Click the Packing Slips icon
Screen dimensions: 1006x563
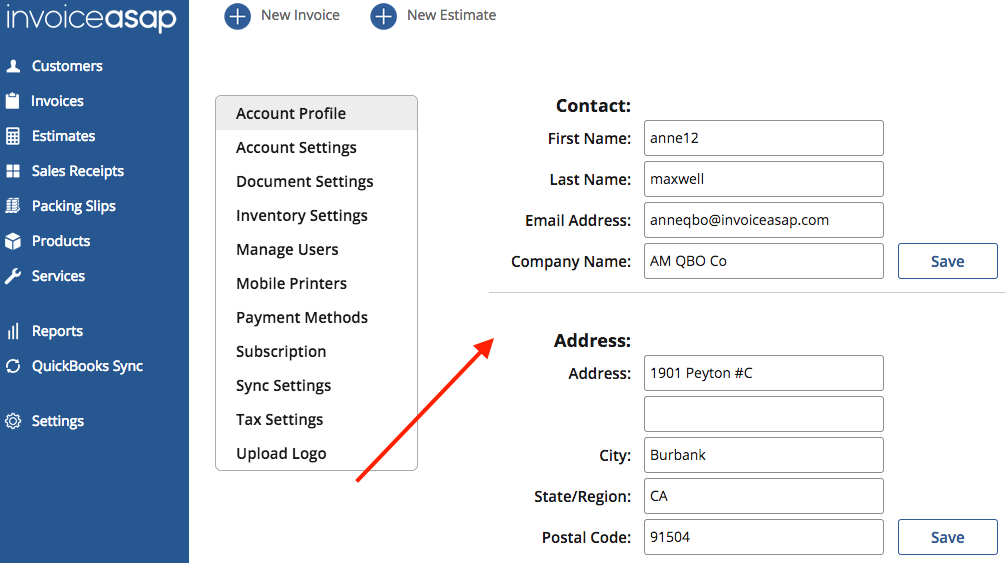tap(13, 206)
